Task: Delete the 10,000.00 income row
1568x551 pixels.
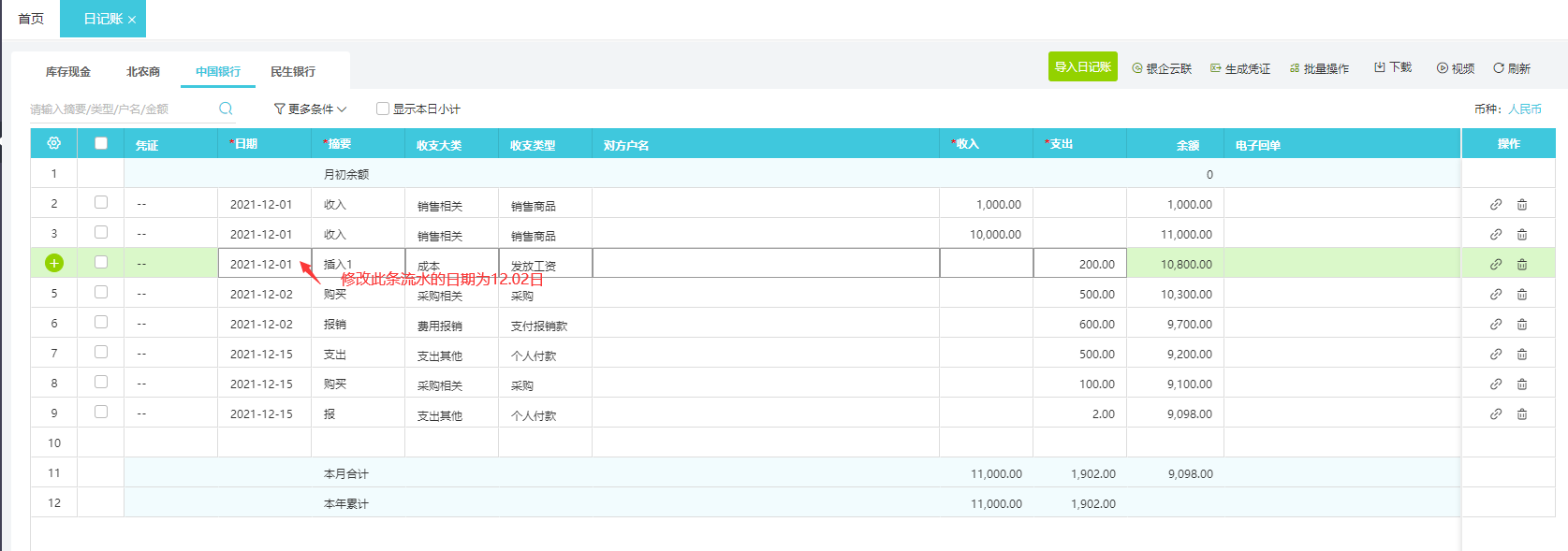Action: pyautogui.click(x=1522, y=234)
